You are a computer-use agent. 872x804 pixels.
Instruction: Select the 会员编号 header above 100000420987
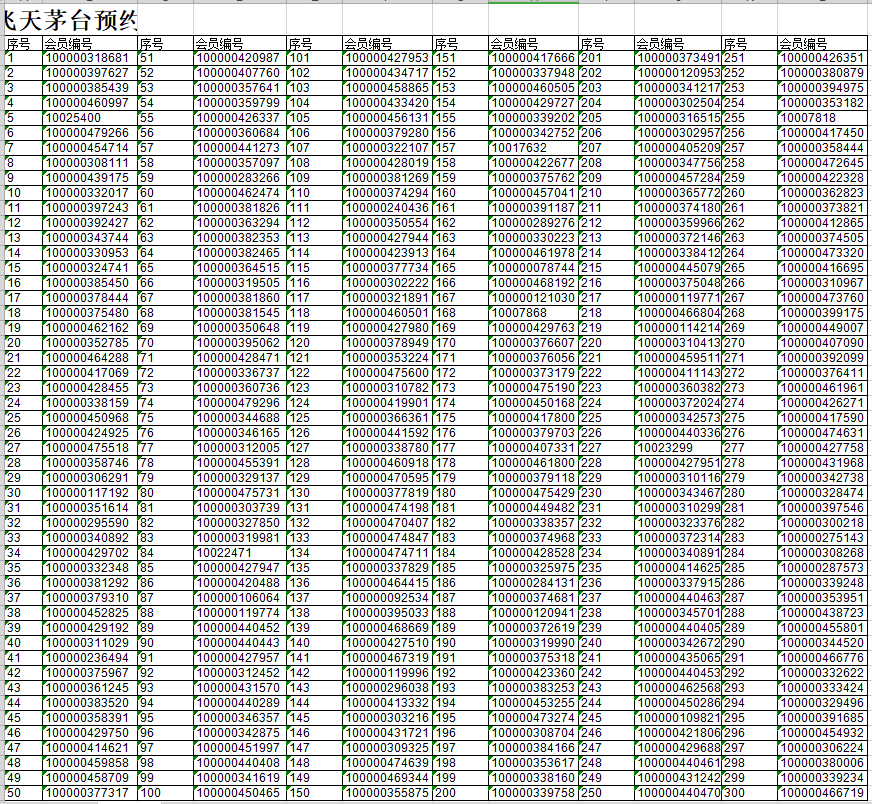(240, 44)
